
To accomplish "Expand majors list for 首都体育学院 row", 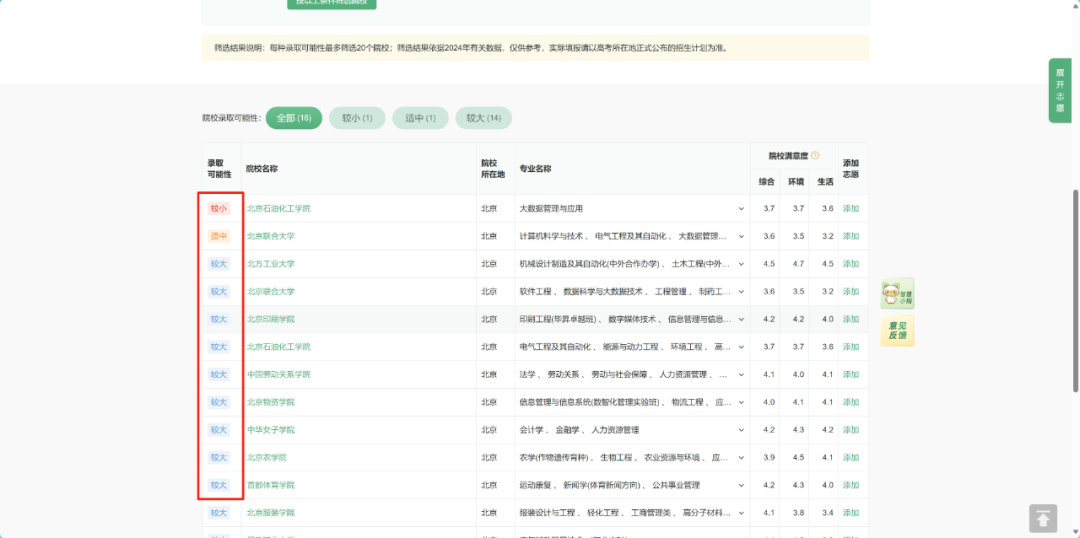I will tap(741, 485).
